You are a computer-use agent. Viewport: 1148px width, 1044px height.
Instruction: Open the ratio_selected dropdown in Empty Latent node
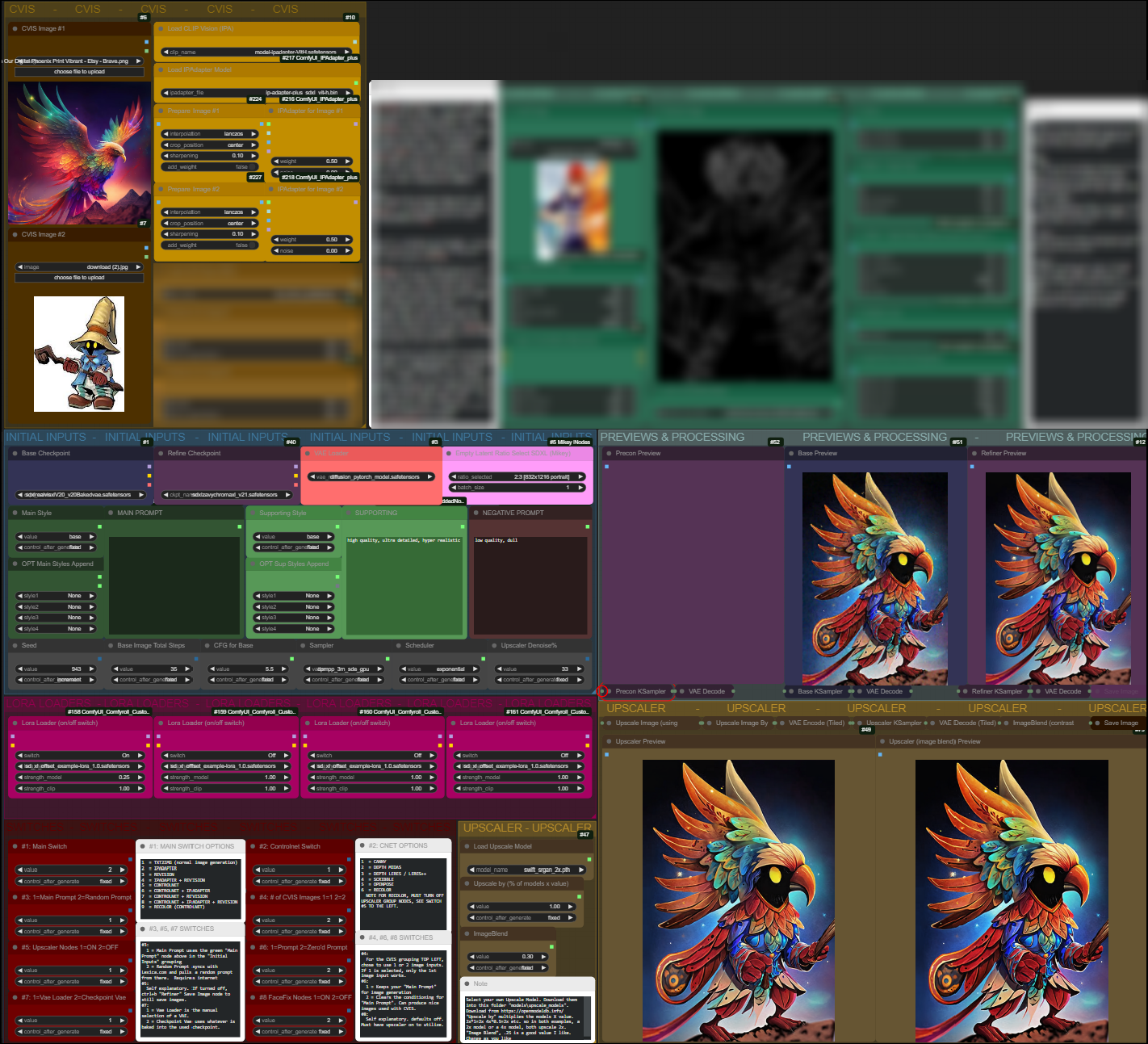click(x=517, y=476)
